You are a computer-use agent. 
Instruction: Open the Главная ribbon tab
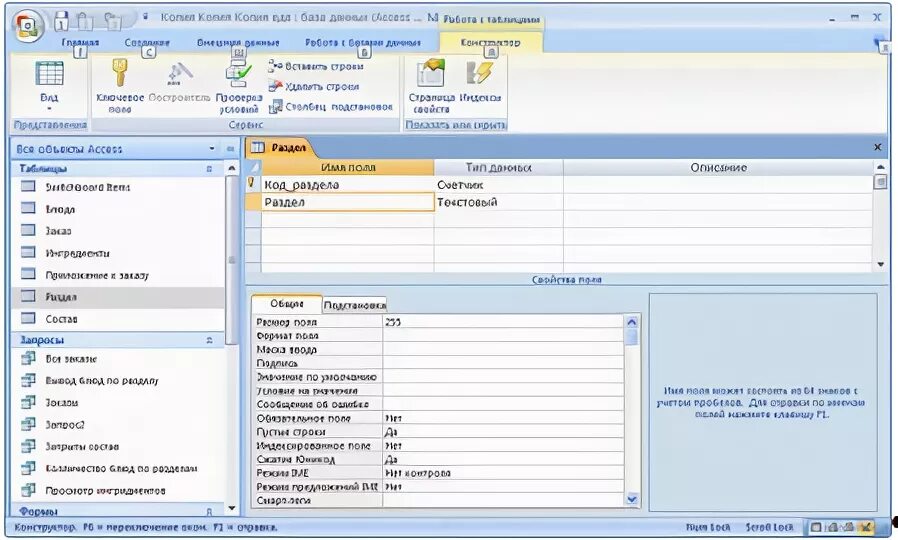click(80, 42)
